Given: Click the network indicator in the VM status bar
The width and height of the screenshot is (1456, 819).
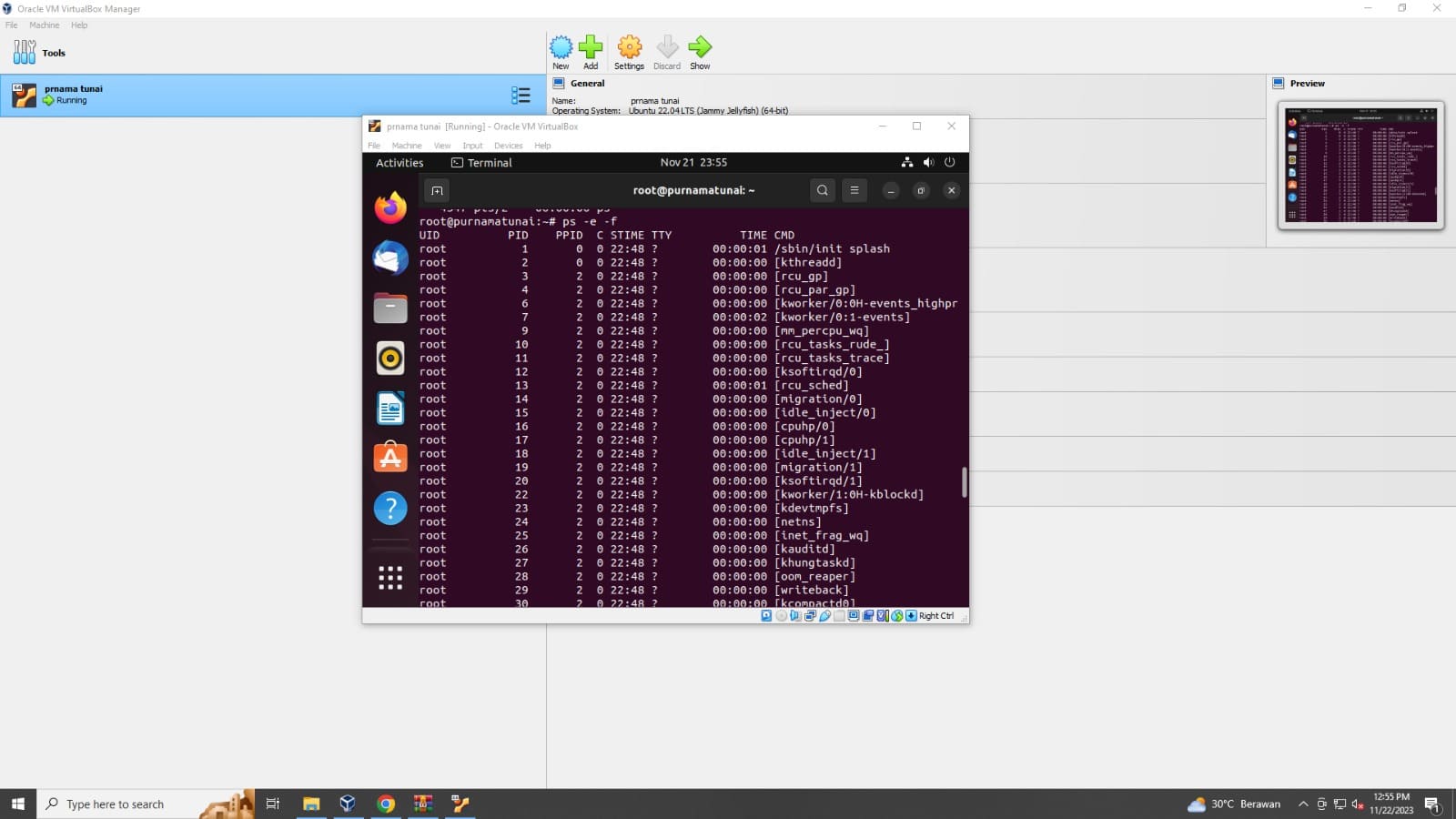Looking at the screenshot, I should (810, 616).
